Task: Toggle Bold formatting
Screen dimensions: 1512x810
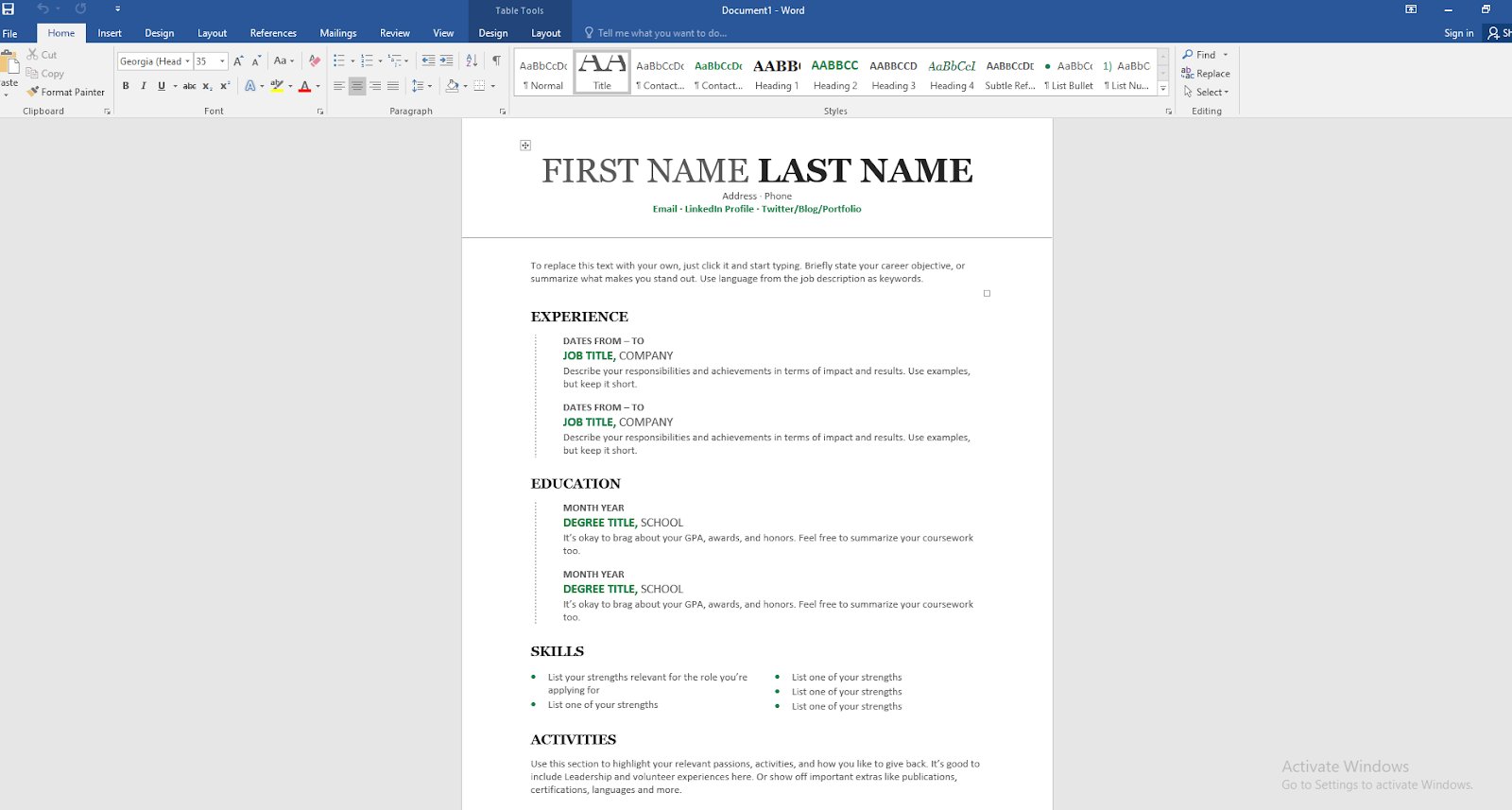Action: click(126, 86)
